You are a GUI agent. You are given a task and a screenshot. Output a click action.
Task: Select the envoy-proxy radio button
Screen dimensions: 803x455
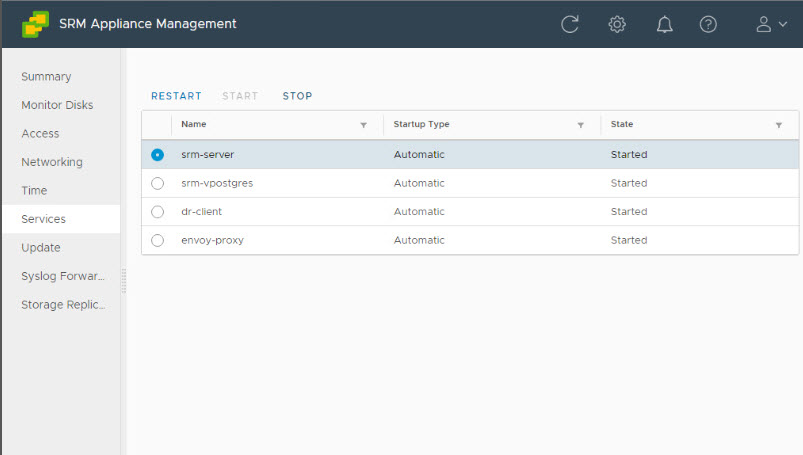(157, 241)
